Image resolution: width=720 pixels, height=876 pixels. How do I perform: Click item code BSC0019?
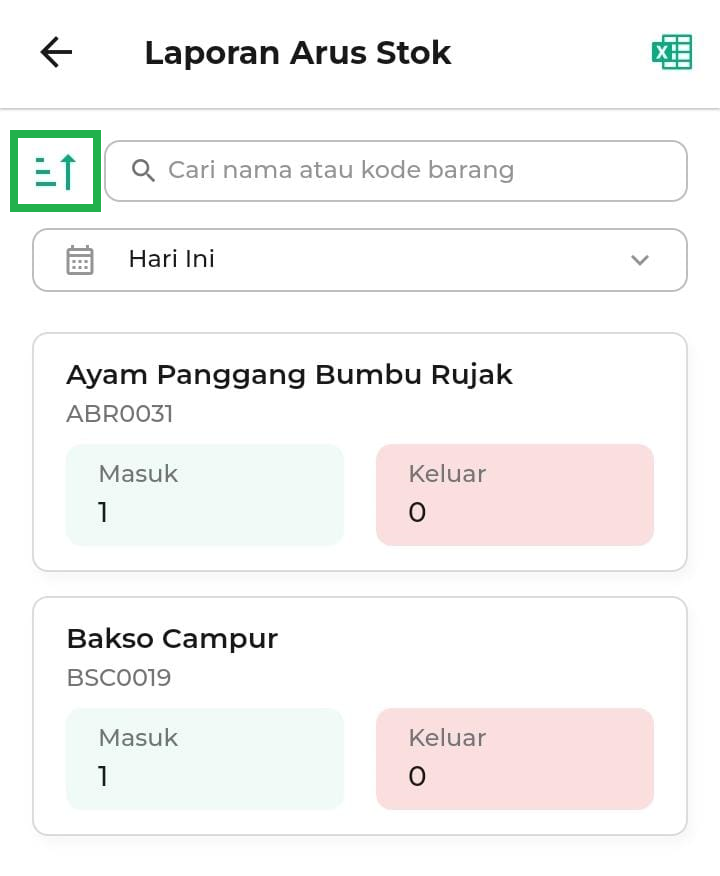point(119,678)
